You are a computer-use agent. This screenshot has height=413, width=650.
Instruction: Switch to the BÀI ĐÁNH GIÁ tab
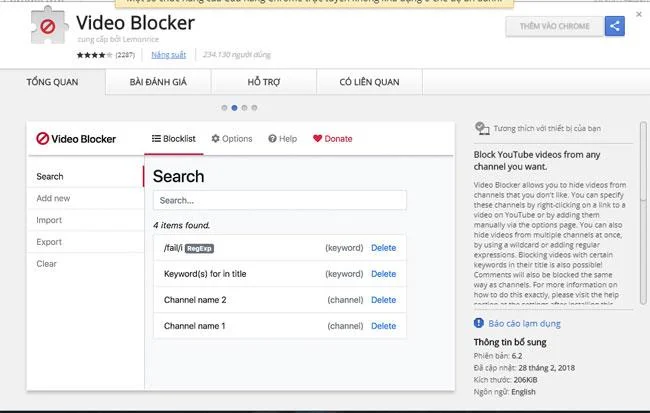(x=158, y=82)
